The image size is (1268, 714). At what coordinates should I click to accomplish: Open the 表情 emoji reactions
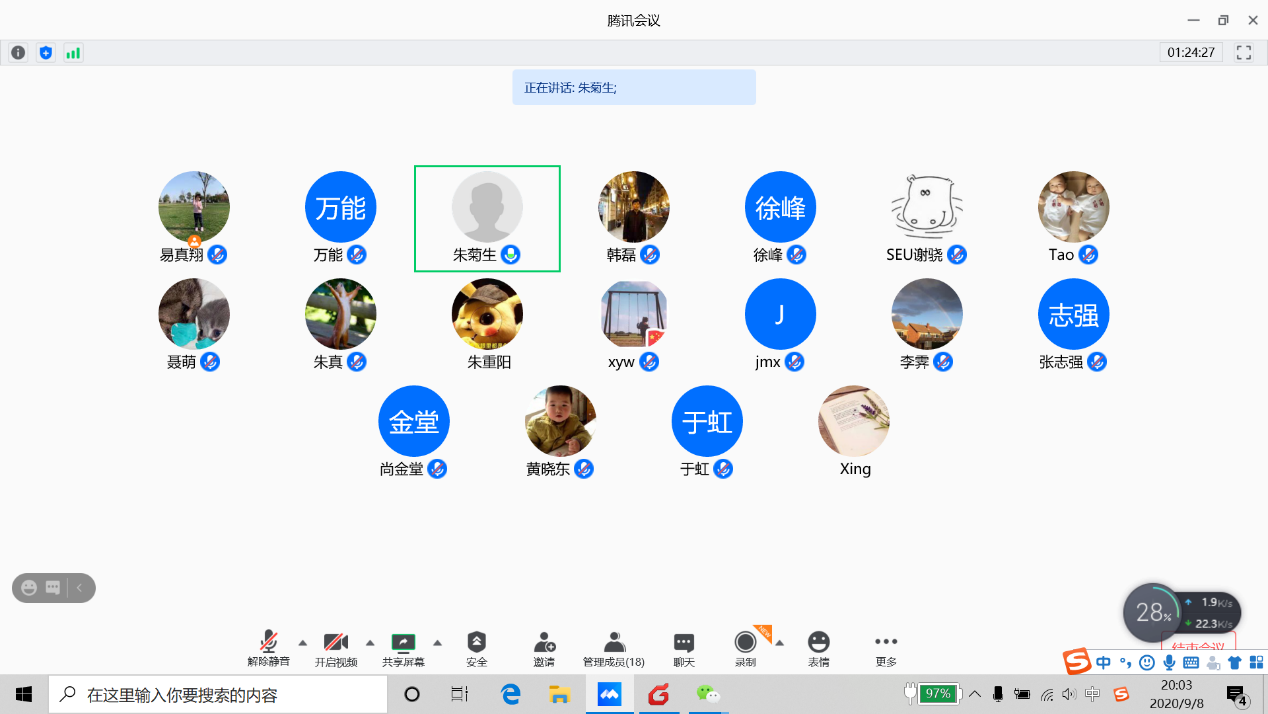[x=819, y=648]
